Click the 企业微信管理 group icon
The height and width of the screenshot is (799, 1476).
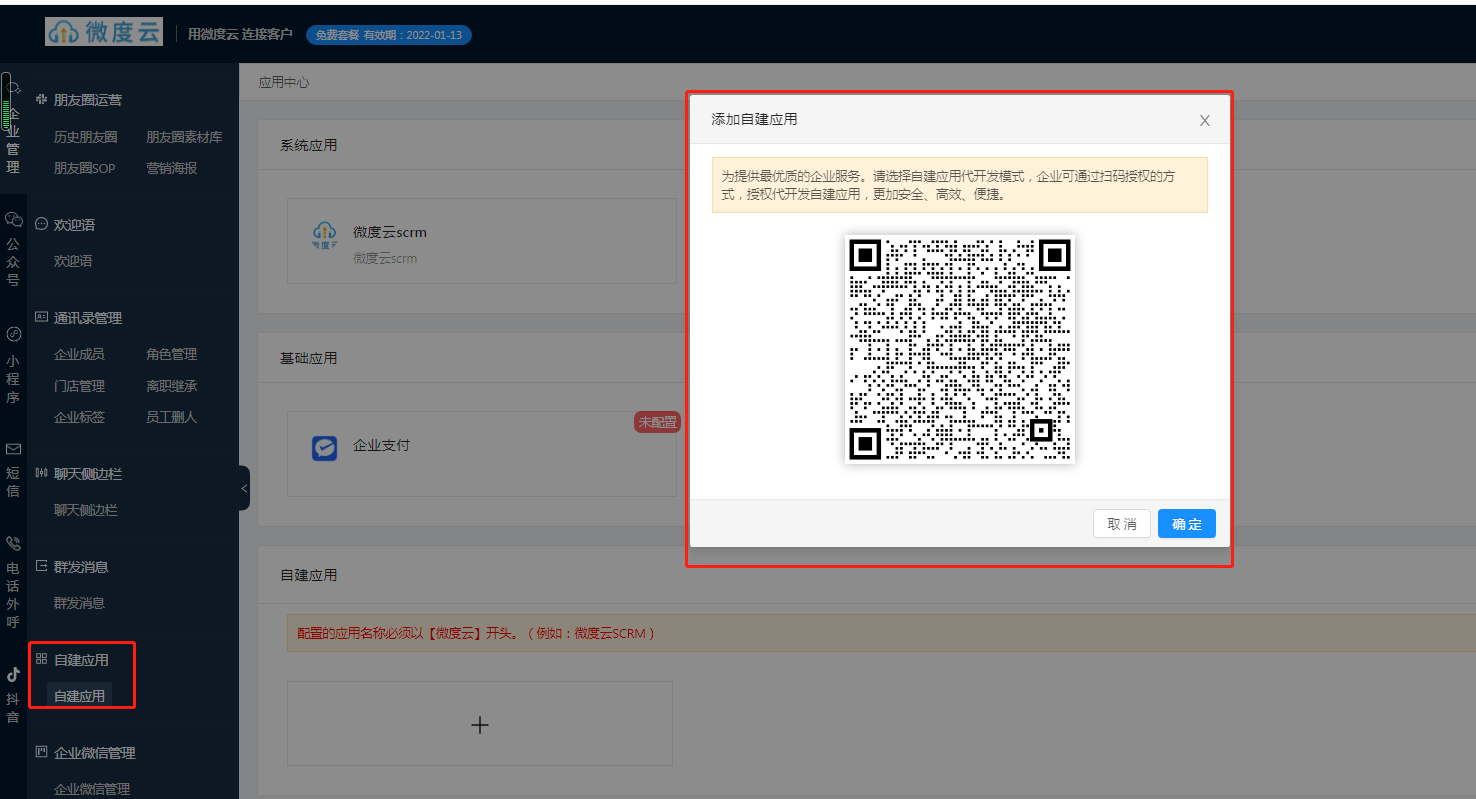pos(41,753)
